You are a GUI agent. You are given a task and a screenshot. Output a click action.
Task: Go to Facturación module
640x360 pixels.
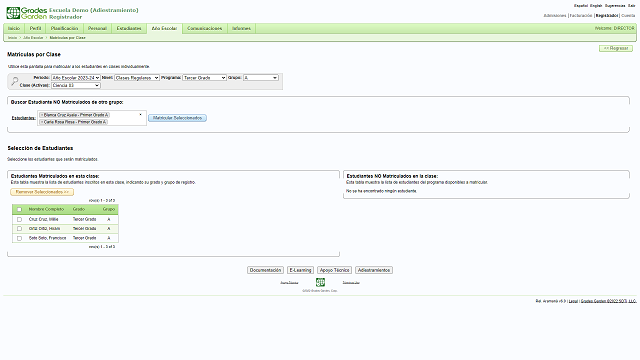[581, 16]
